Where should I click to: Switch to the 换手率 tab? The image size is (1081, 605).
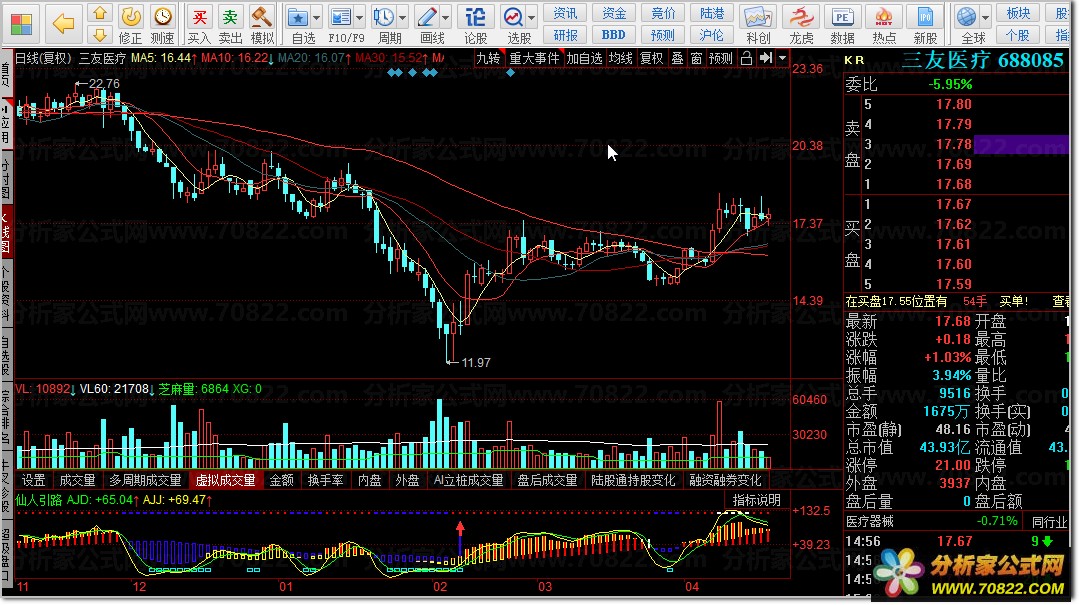point(325,480)
